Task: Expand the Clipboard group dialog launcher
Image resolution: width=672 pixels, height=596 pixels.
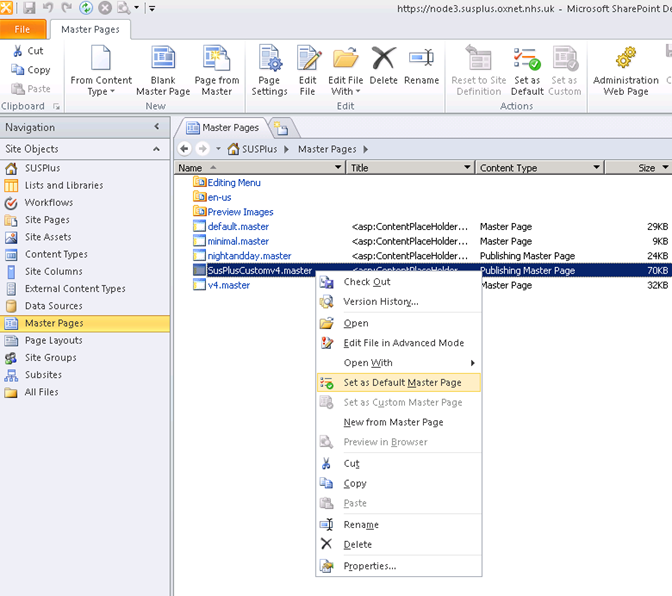Action: coord(56,106)
